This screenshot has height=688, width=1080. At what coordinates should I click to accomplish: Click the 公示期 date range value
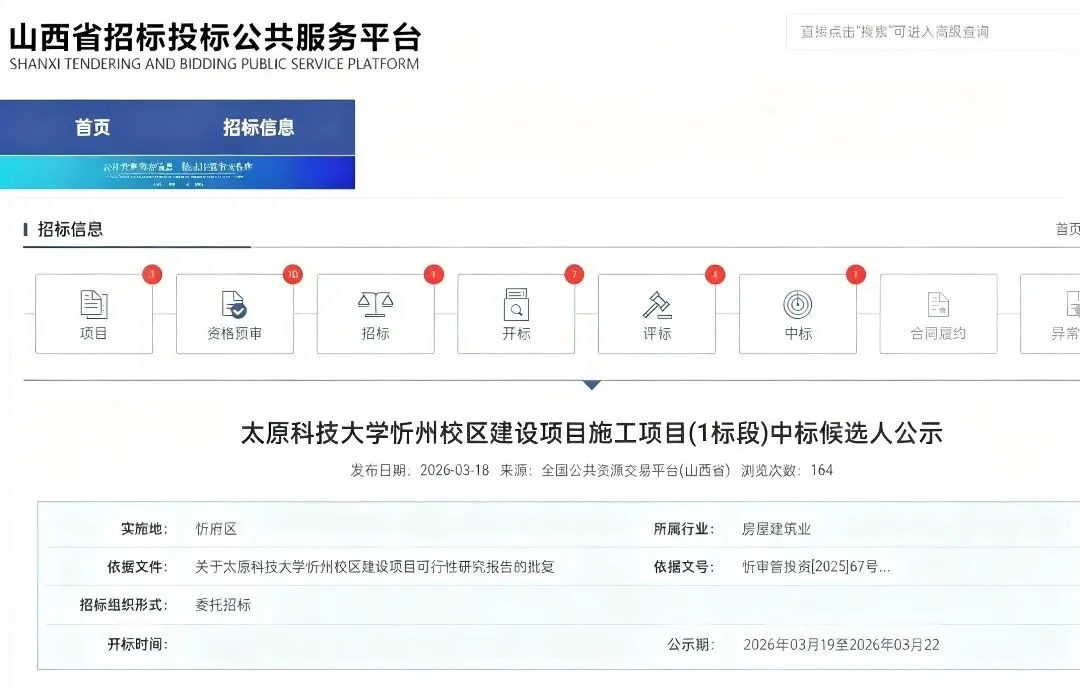841,645
